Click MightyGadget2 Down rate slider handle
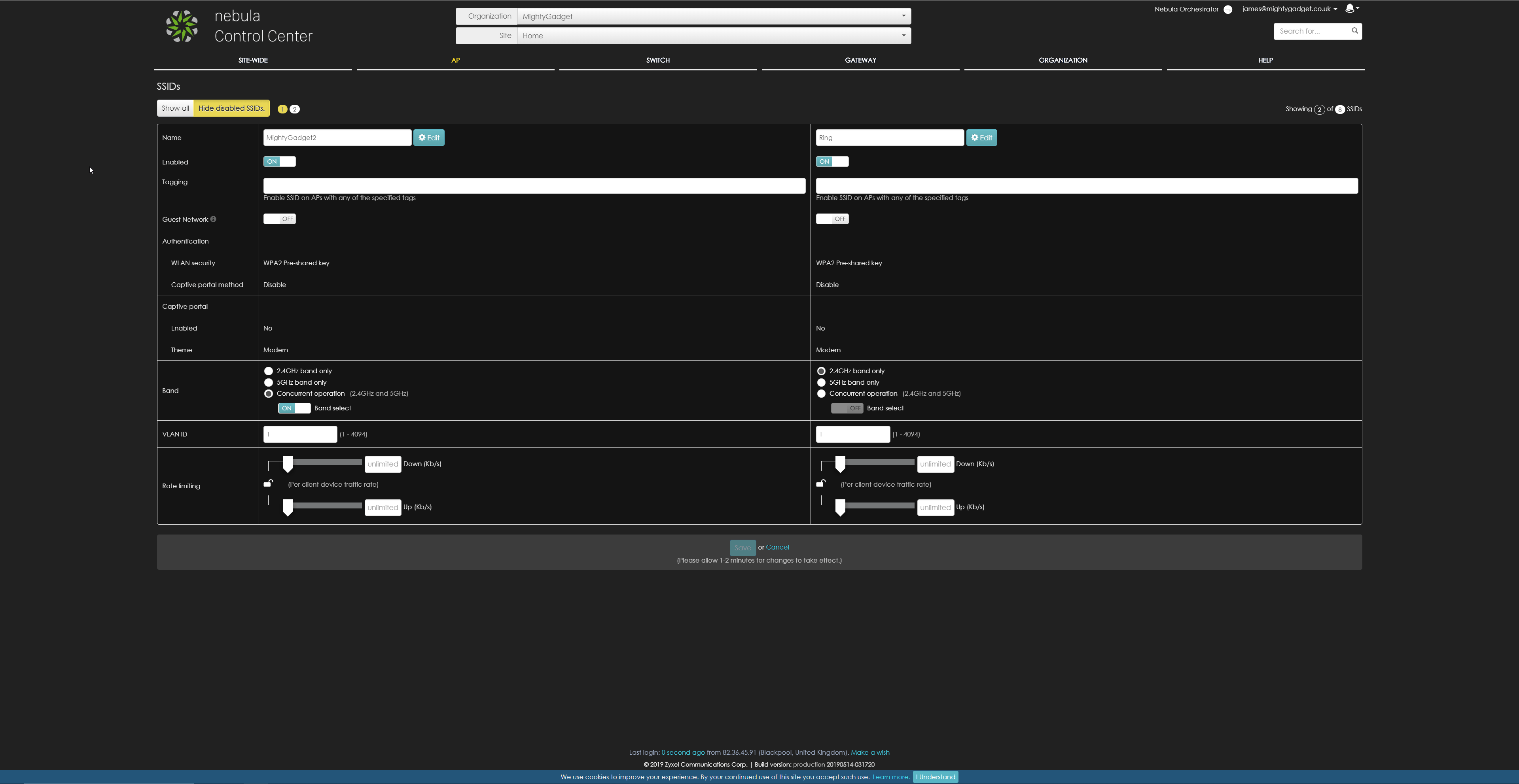1519x784 pixels. [x=288, y=464]
